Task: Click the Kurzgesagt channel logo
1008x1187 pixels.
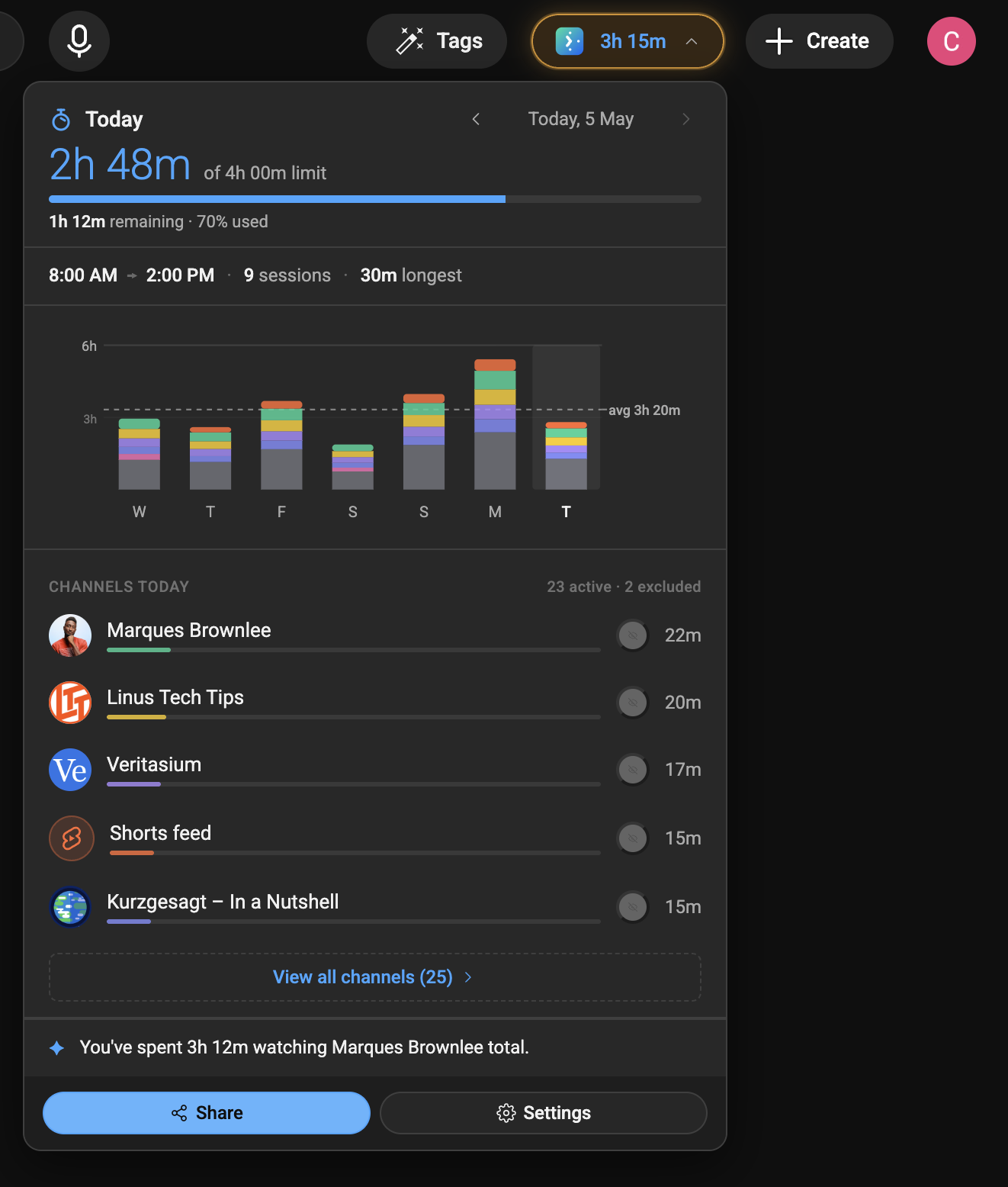Action: (x=70, y=907)
